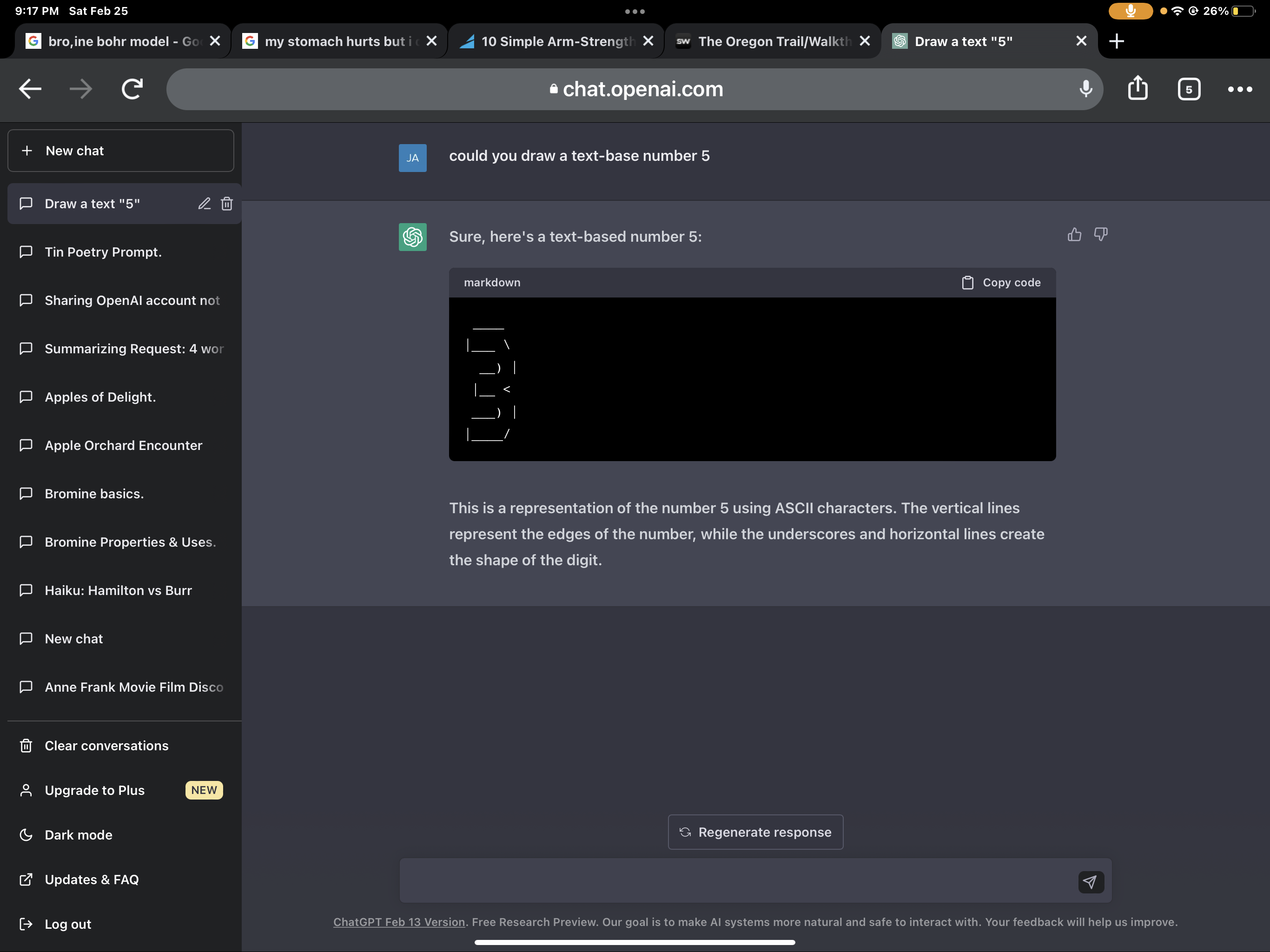Image resolution: width=1270 pixels, height=952 pixels.
Task: Open ChatGPT Feb 13 Version link
Action: 399,922
